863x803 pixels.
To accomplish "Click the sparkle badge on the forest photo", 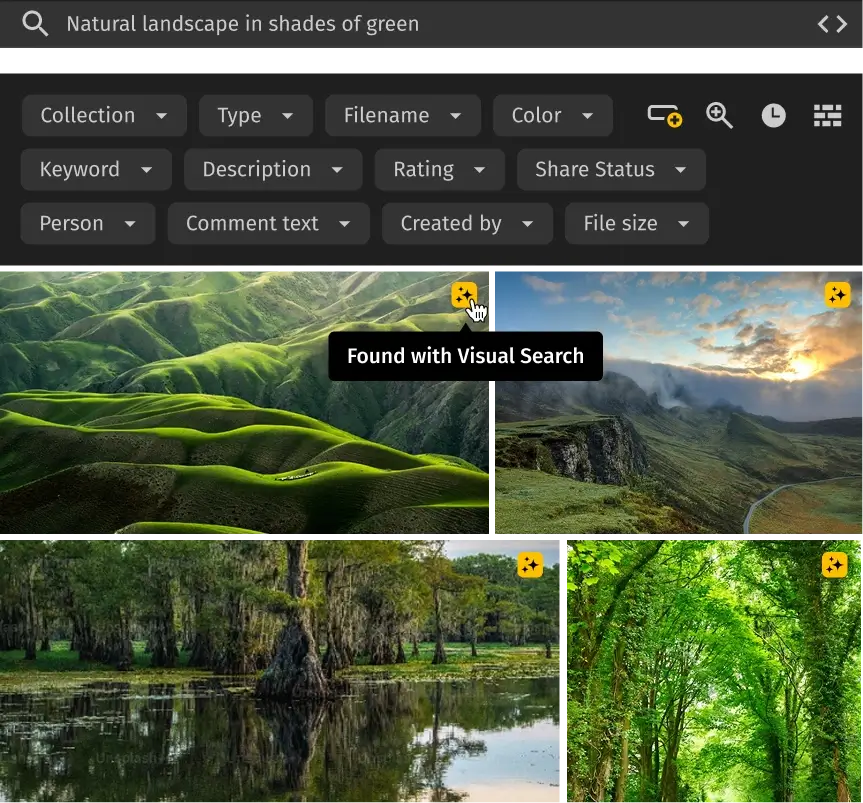I will pyautogui.click(x=834, y=564).
